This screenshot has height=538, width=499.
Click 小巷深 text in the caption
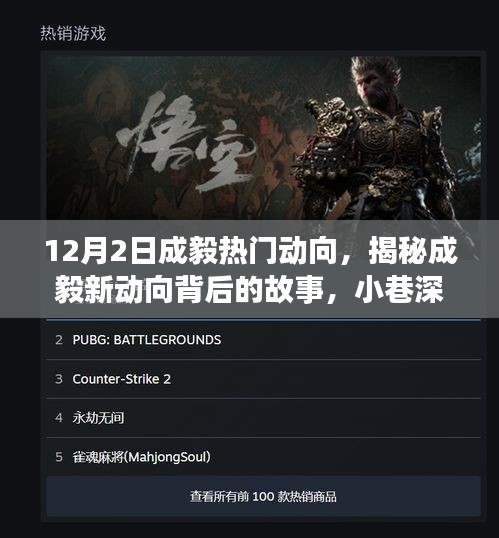[399, 291]
